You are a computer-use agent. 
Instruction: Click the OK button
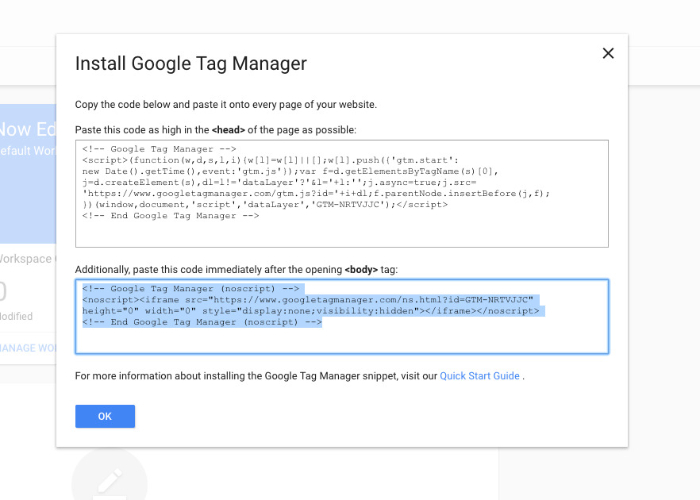[105, 416]
